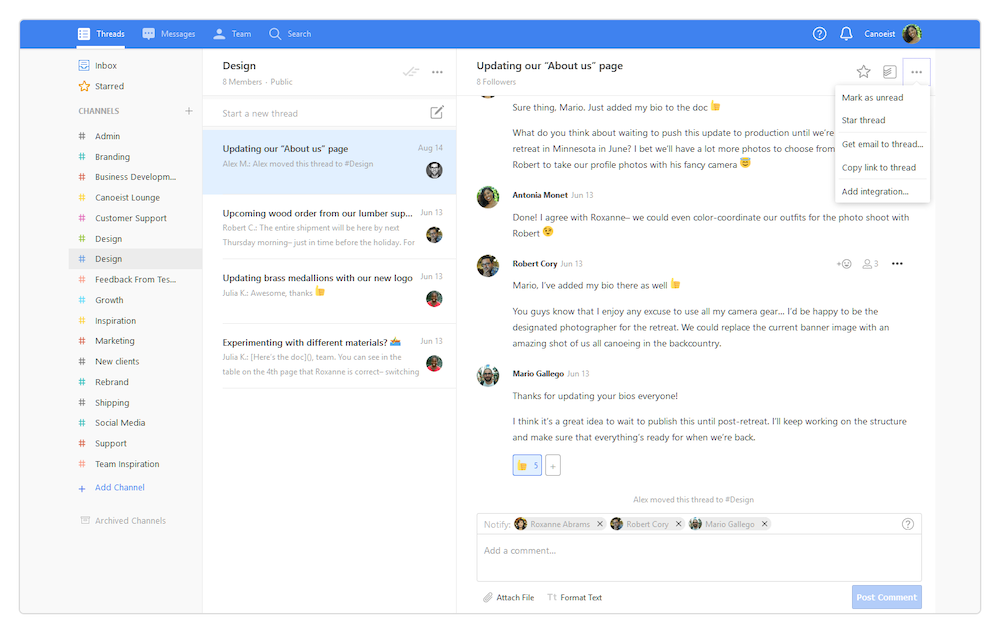Open the Inbox

98,66
